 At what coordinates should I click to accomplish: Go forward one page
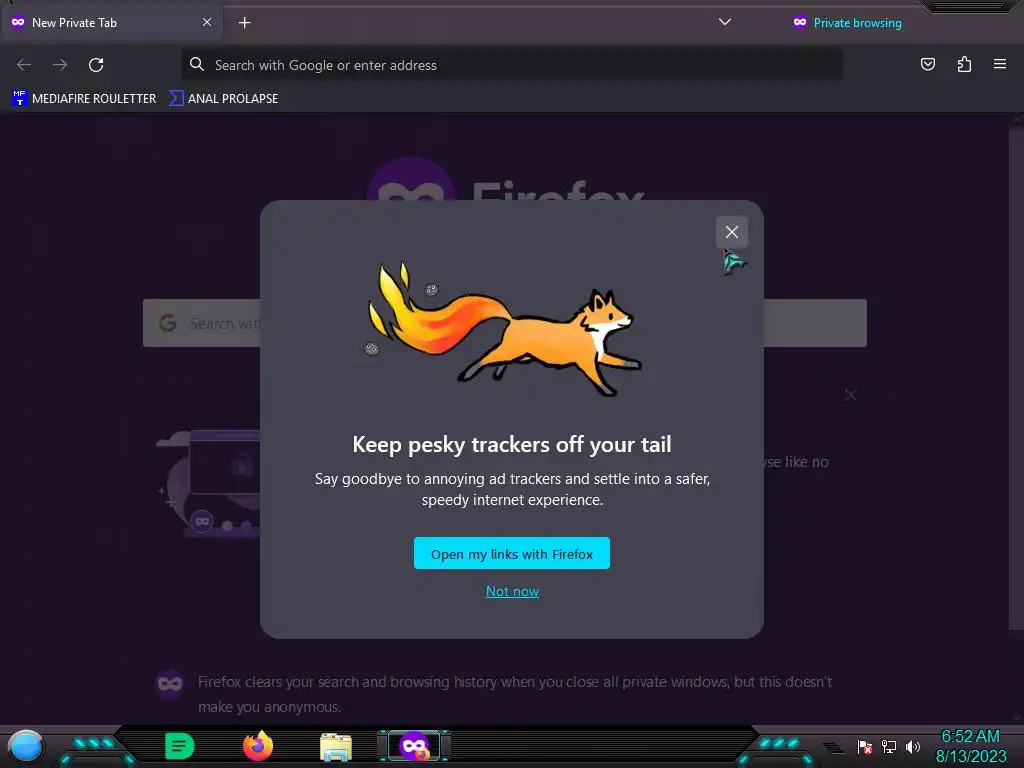pyautogui.click(x=60, y=65)
